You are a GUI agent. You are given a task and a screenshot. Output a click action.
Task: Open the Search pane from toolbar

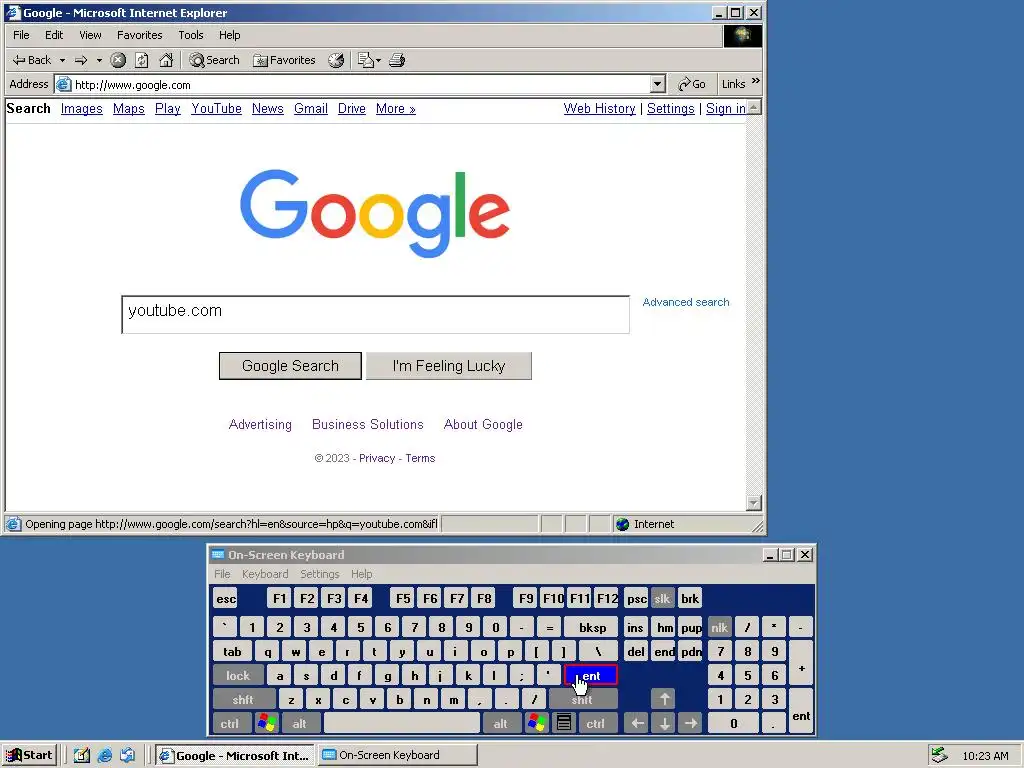(214, 60)
